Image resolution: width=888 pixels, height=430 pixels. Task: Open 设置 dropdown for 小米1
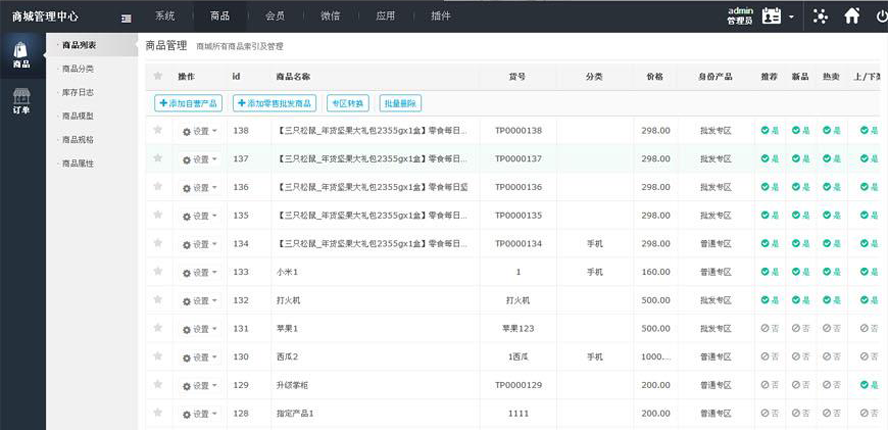[x=200, y=273]
